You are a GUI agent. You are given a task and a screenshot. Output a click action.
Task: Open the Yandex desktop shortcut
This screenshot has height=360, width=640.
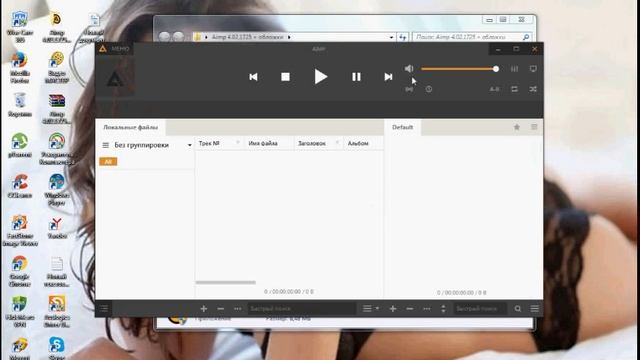click(56, 228)
